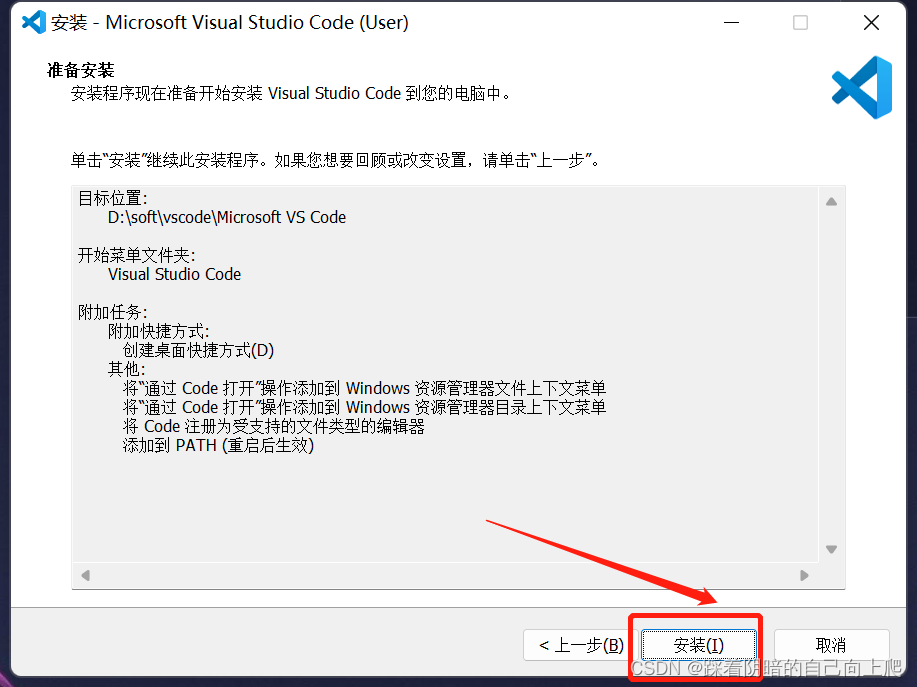Click the Visual Studio Code folder line
This screenshot has height=687, width=917.
(174, 274)
